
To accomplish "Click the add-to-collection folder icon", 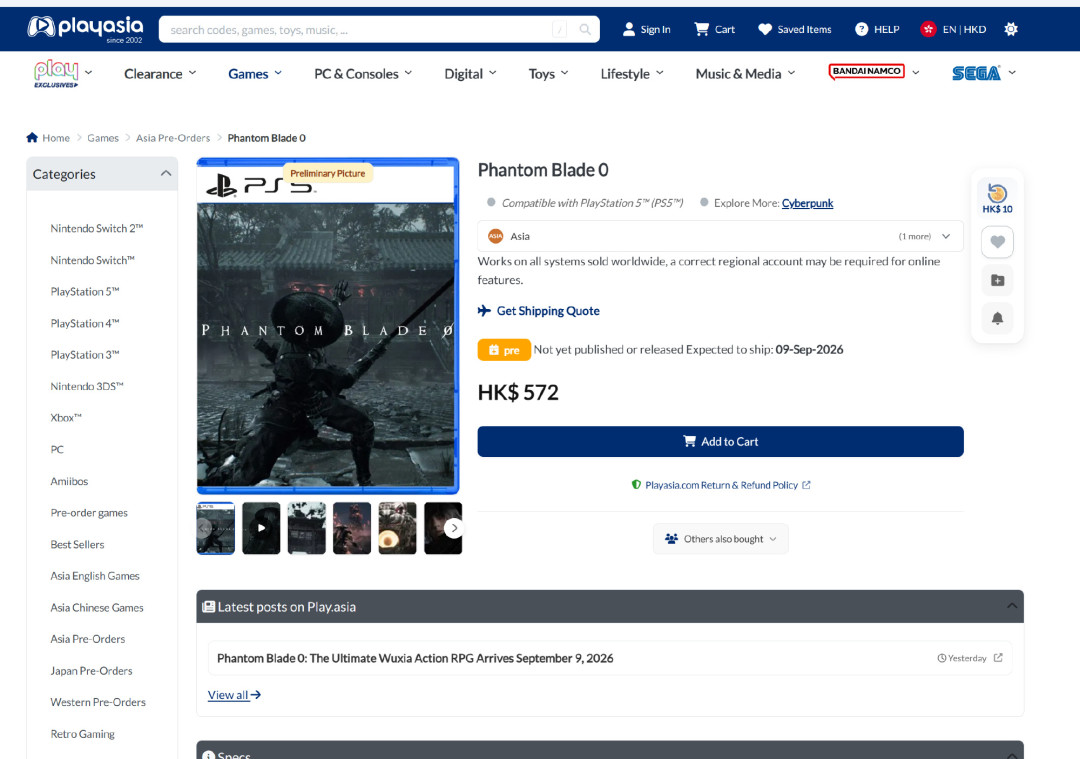I will pos(997,280).
